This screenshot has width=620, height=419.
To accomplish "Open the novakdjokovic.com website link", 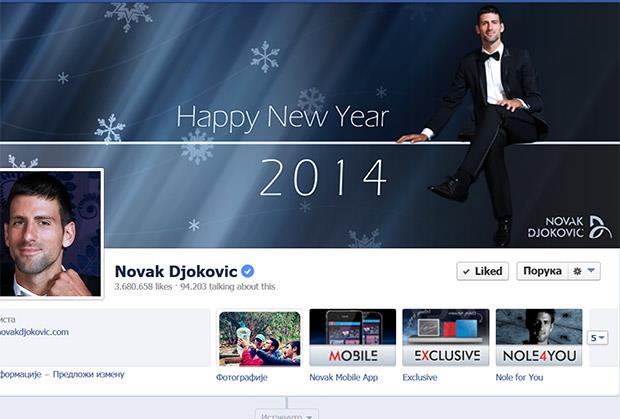I will pyautogui.click(x=34, y=332).
